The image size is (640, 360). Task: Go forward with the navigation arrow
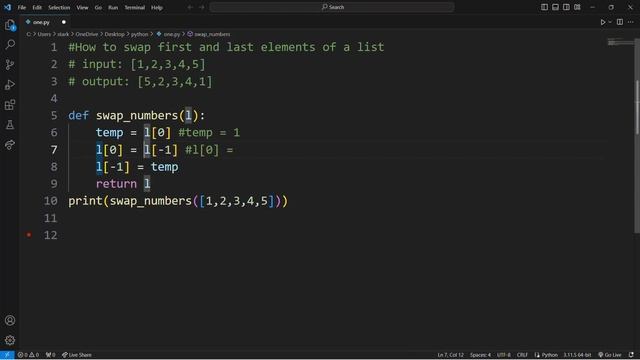click(202, 7)
